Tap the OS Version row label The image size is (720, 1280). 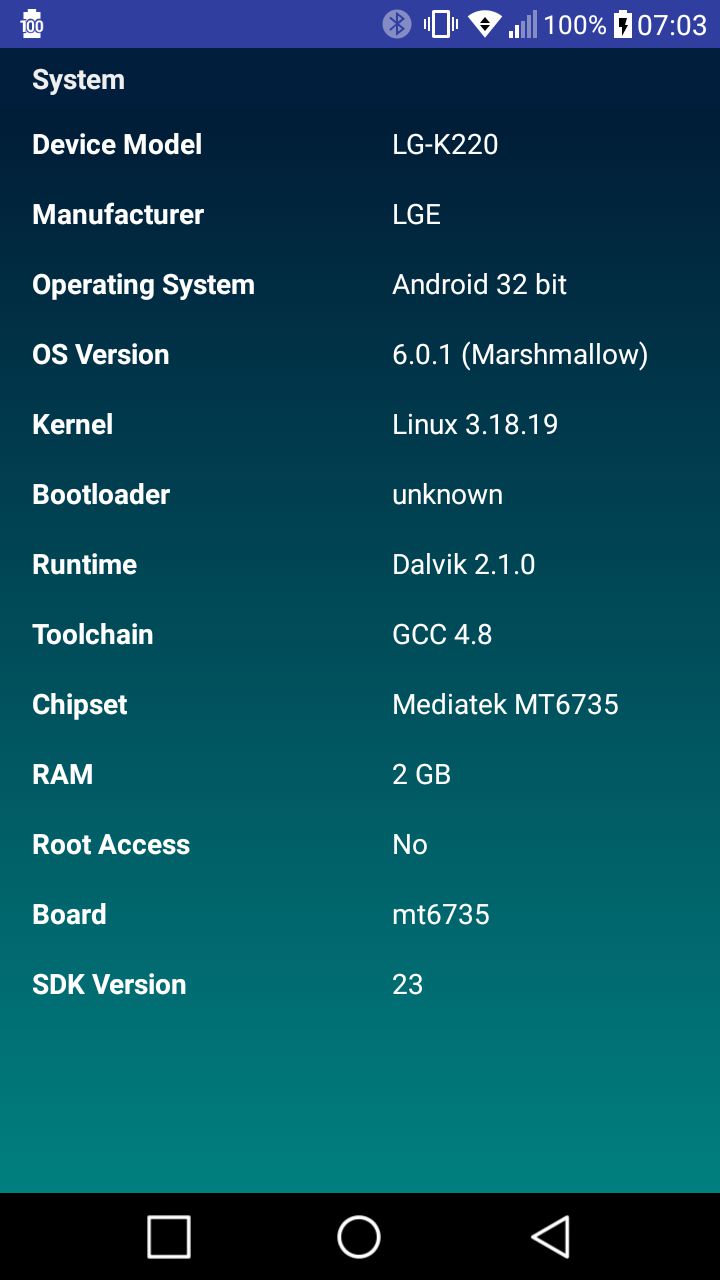(100, 354)
